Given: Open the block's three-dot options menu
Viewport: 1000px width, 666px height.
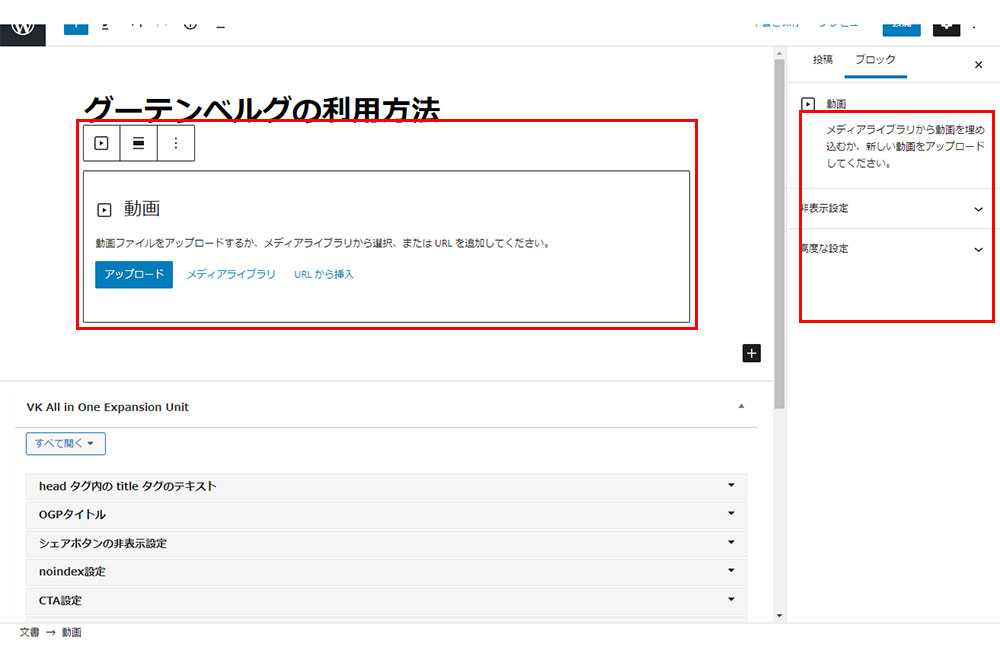Looking at the screenshot, I should coord(176,143).
